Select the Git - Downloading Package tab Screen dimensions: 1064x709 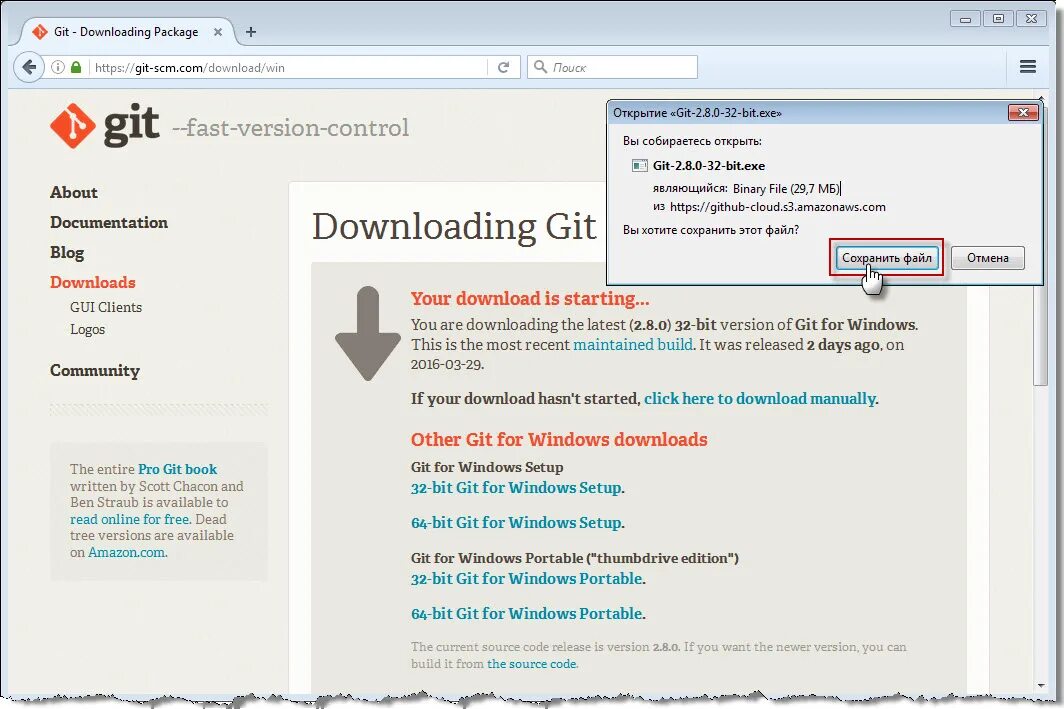point(126,32)
